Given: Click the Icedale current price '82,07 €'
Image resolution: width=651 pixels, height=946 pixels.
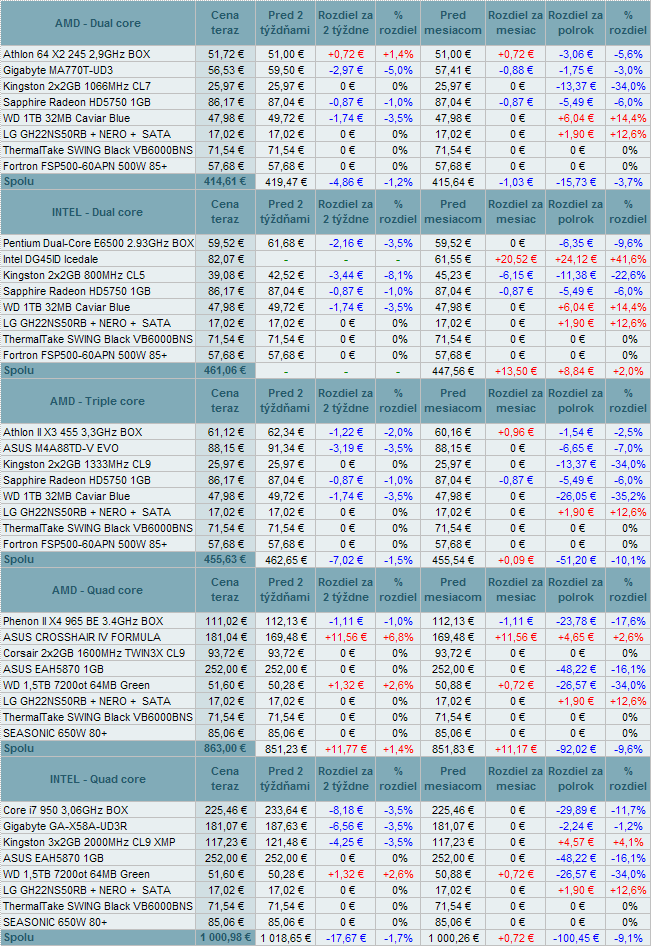Looking at the screenshot, I should pos(225,259).
